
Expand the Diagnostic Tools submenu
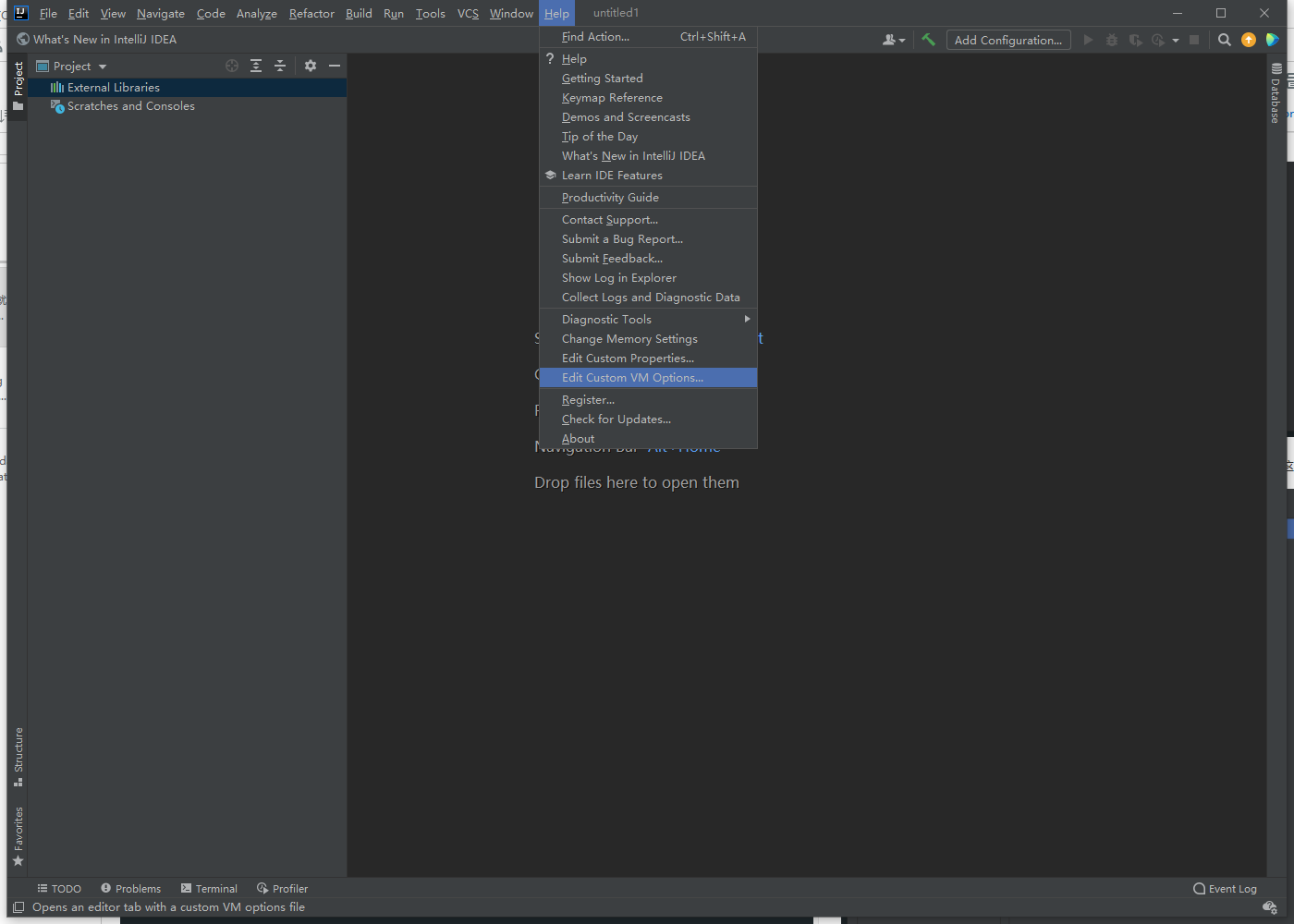(x=647, y=320)
